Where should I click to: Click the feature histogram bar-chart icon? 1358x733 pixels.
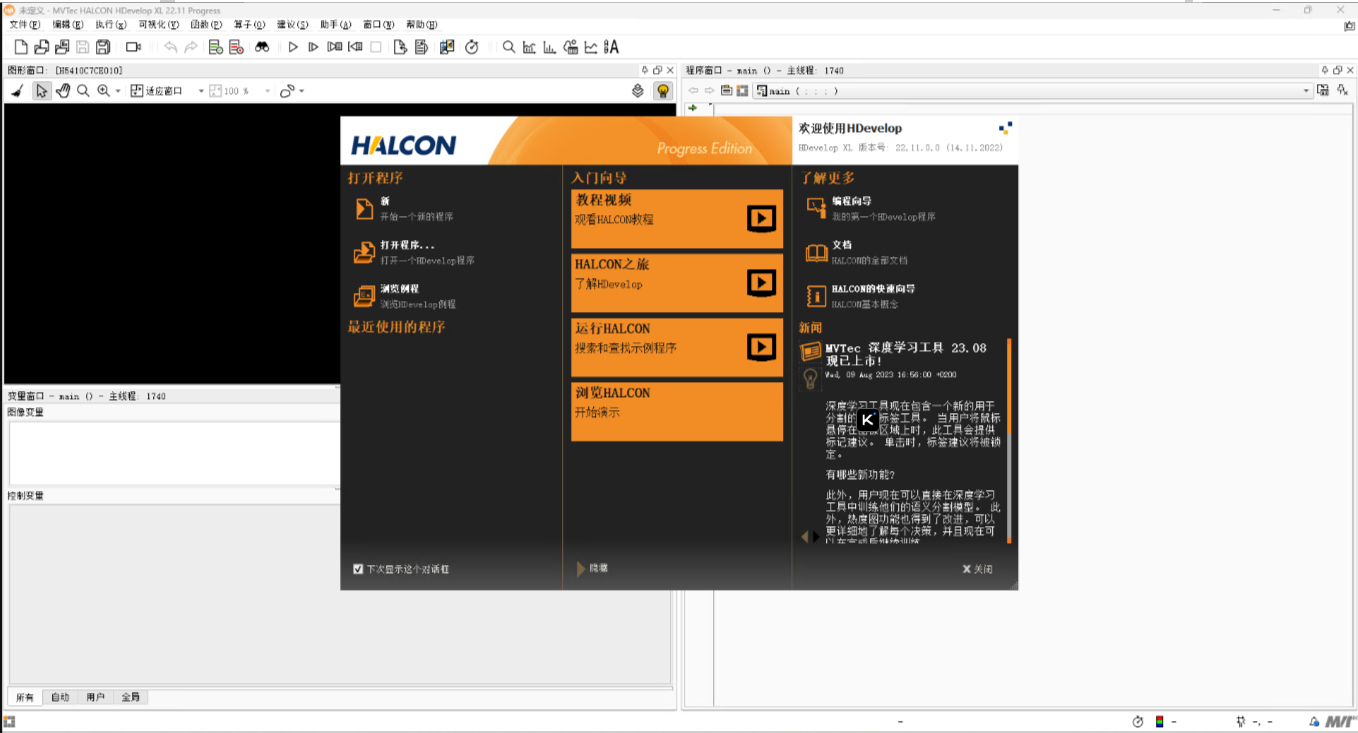point(548,47)
